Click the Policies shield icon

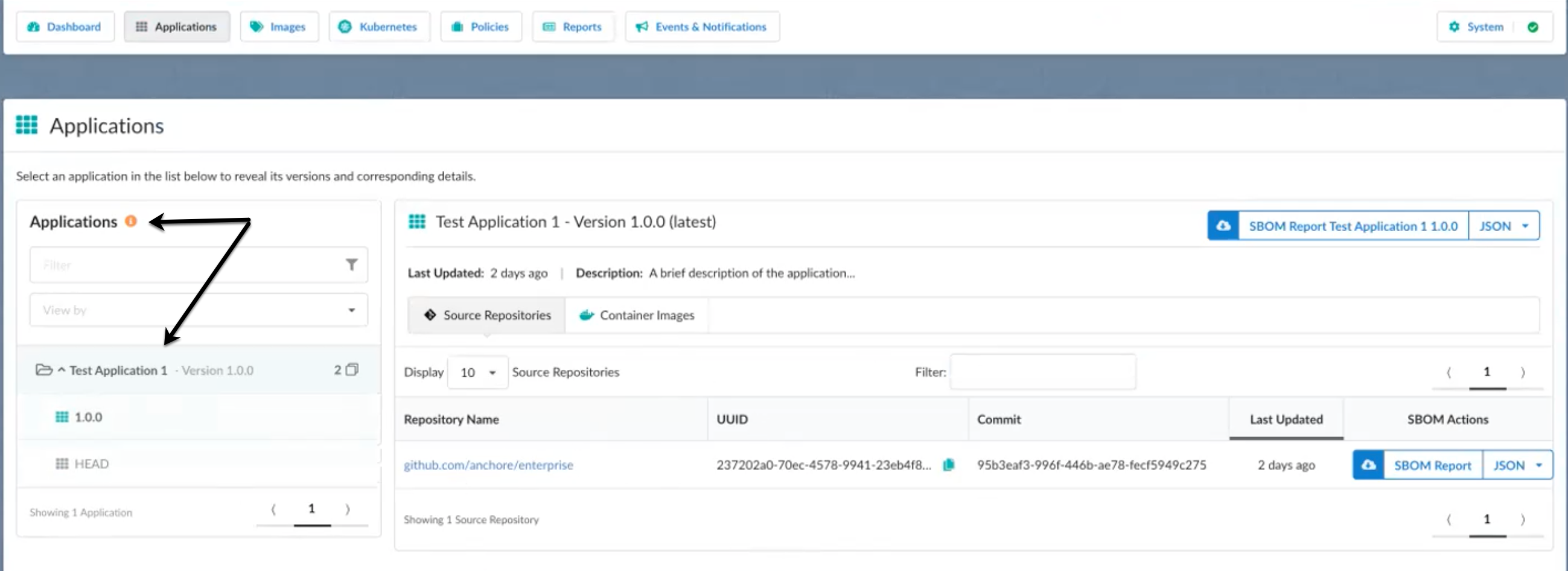click(457, 26)
